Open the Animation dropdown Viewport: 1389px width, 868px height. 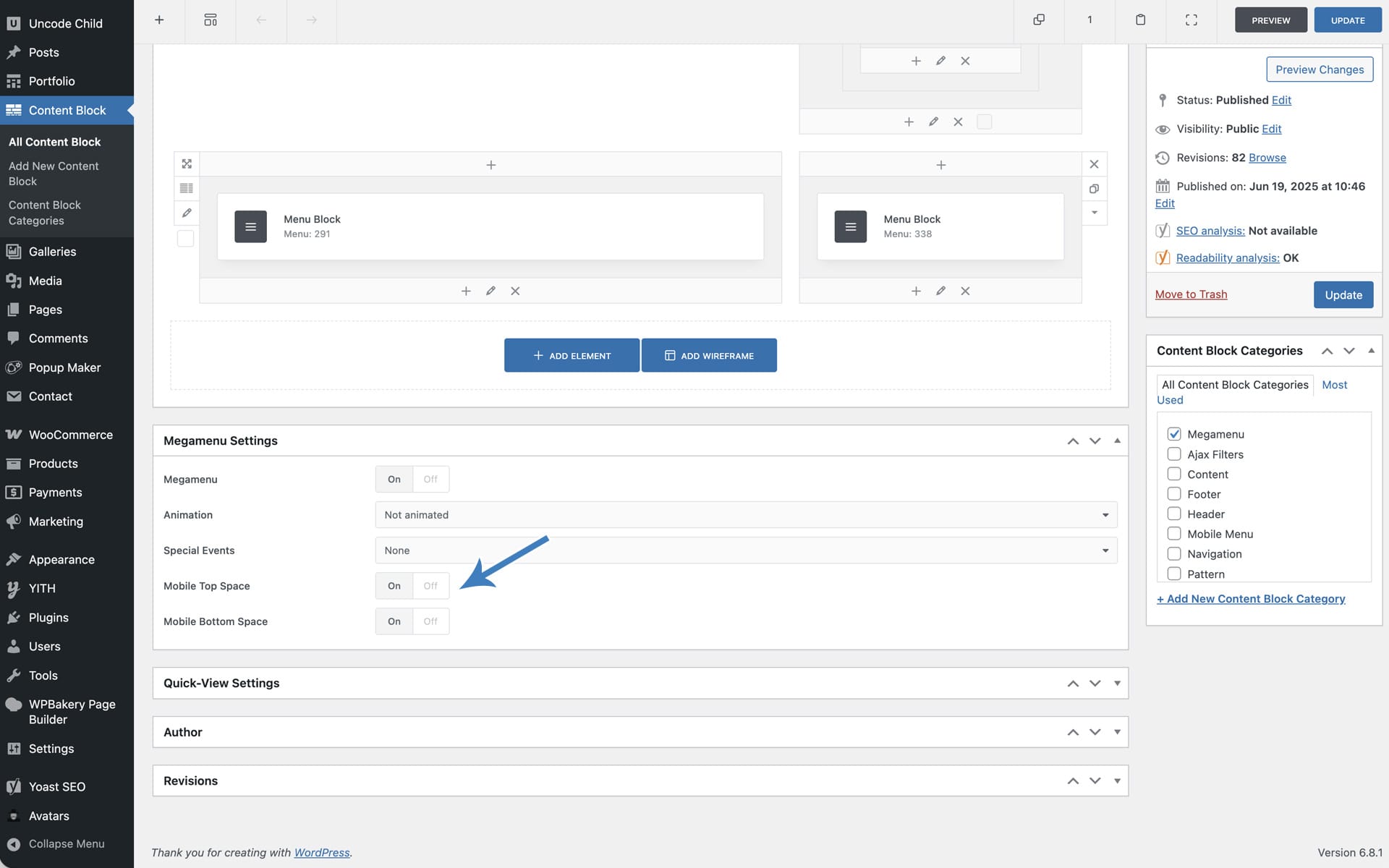(745, 515)
